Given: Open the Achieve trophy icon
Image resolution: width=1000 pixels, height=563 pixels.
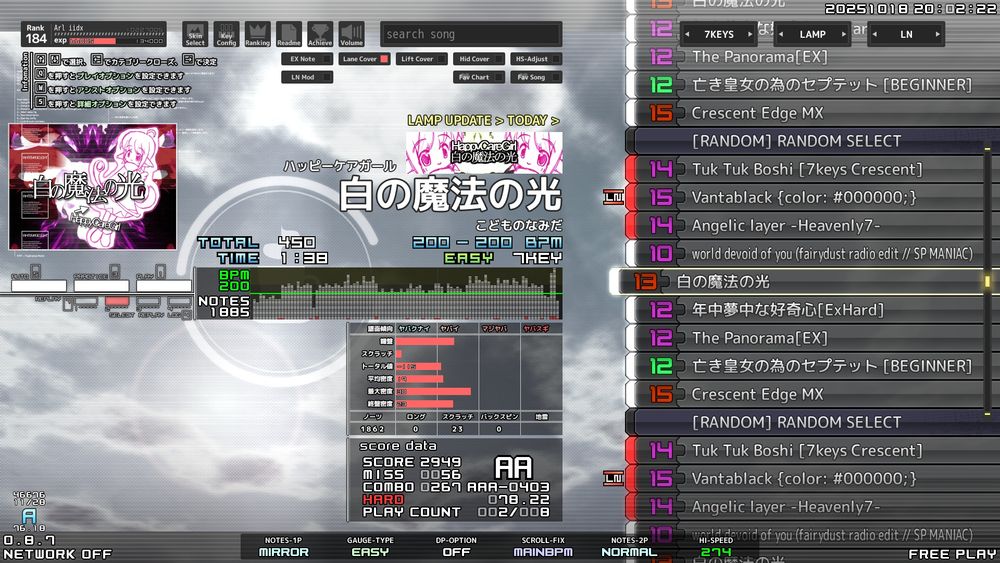Looking at the screenshot, I should coord(320,34).
